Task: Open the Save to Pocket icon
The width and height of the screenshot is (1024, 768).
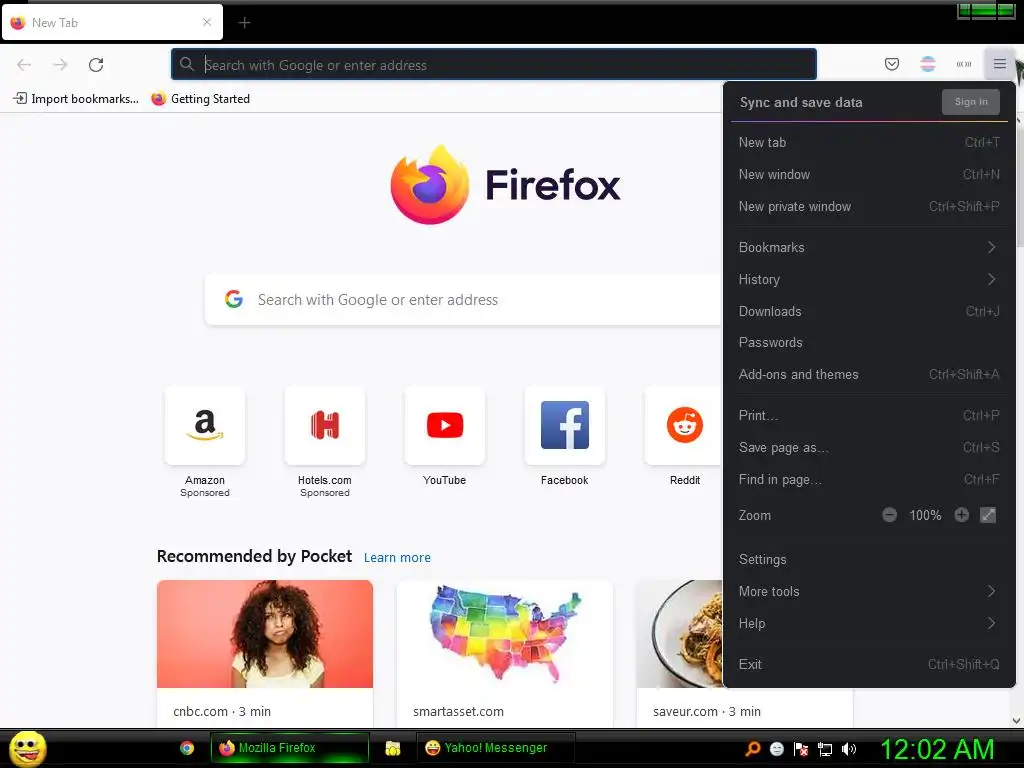Action: click(x=891, y=64)
